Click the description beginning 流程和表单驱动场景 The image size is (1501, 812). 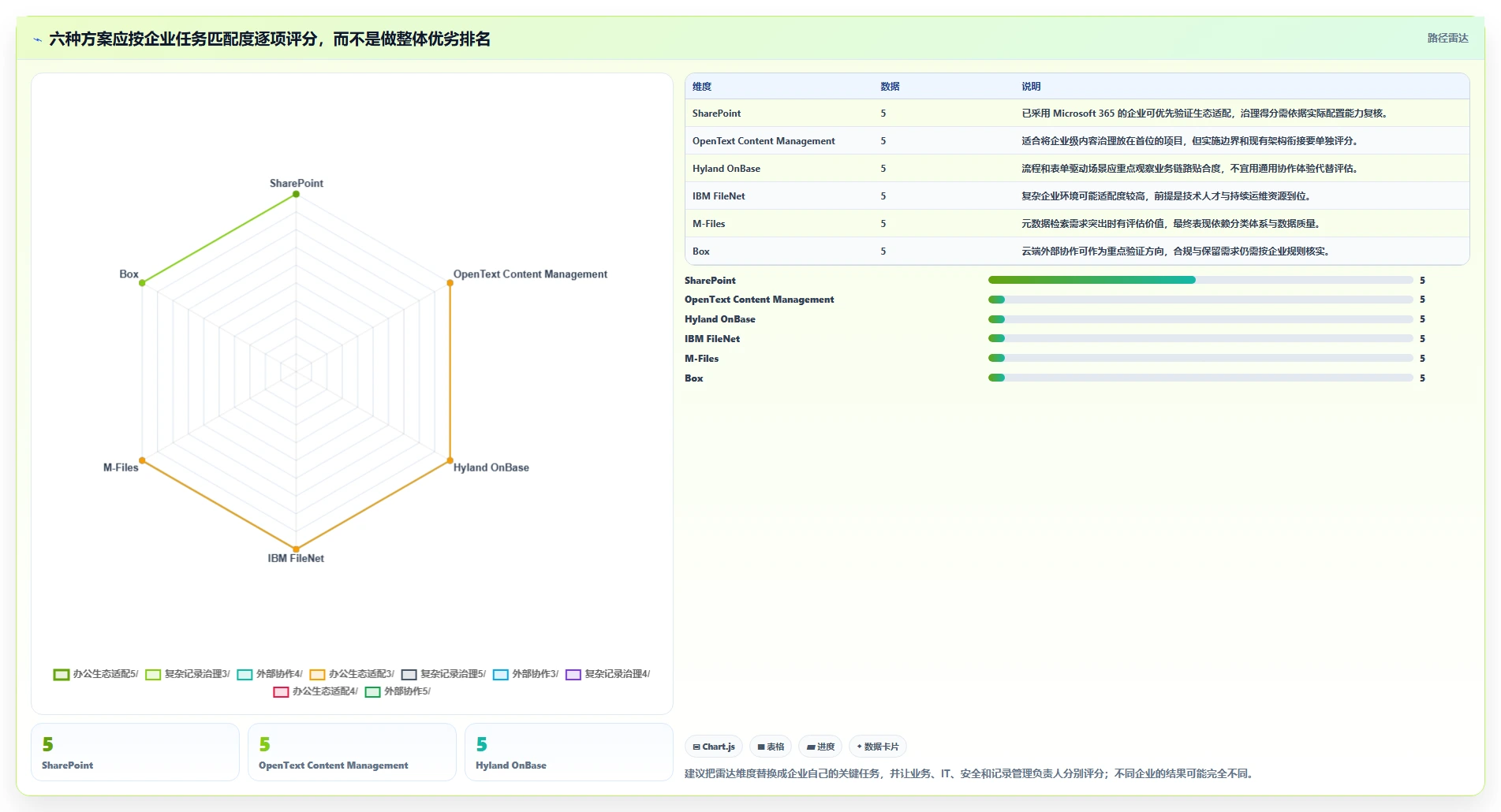point(1189,169)
